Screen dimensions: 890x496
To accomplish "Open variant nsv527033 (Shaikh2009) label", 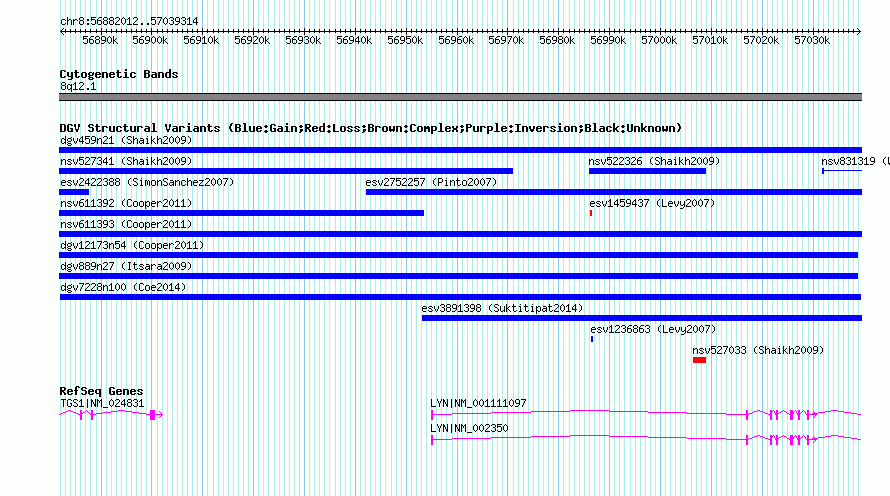I will (x=758, y=350).
